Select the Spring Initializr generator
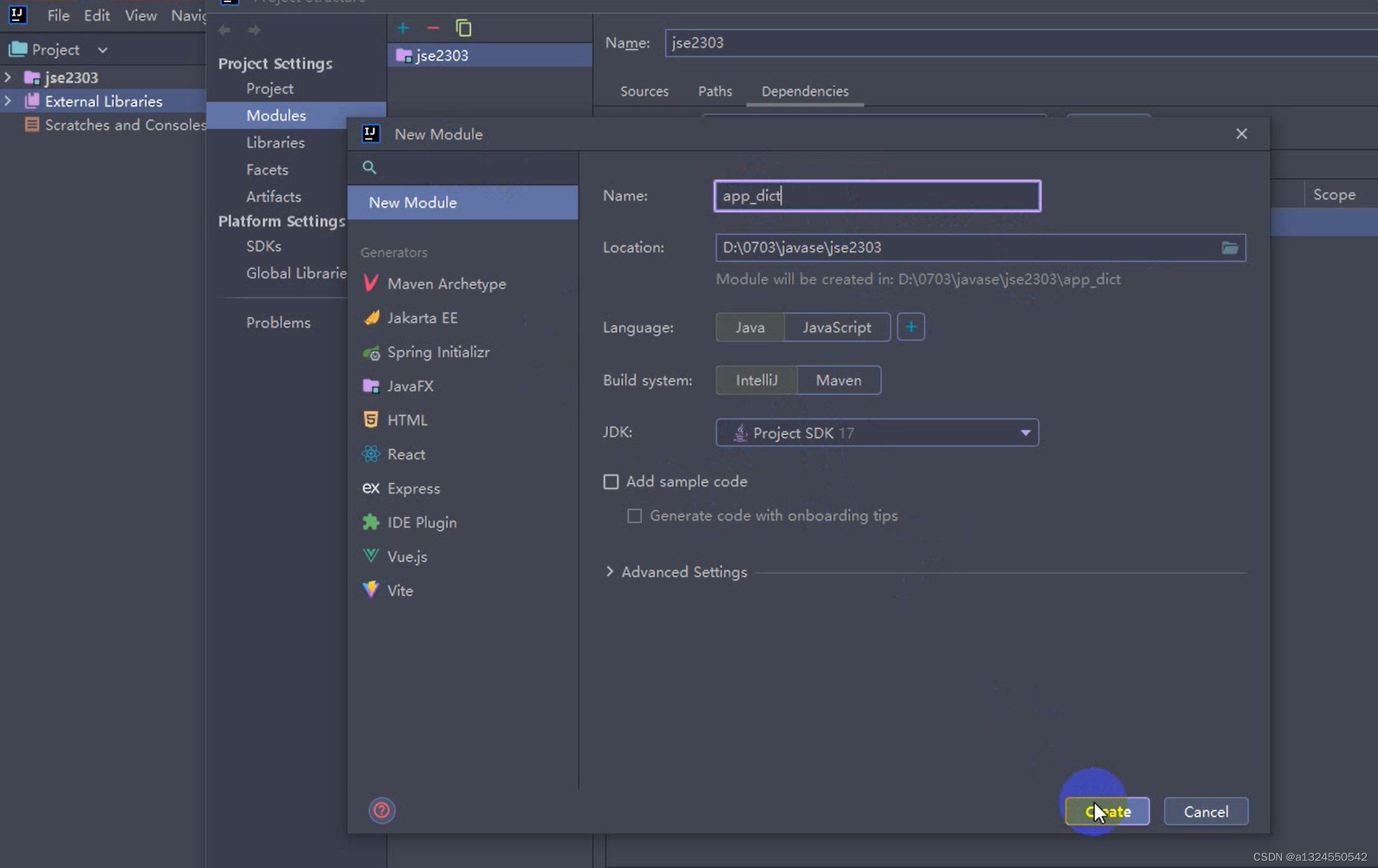The height and width of the screenshot is (868, 1378). tap(437, 352)
